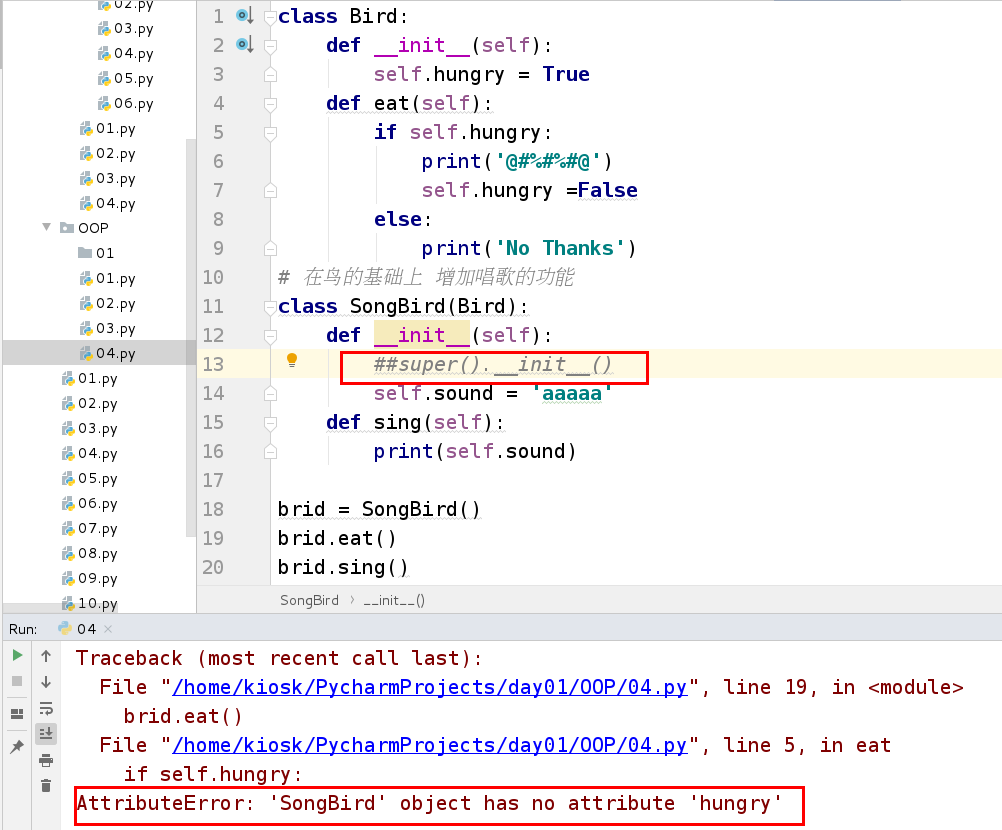Place cursor on 'class SongBird(Bird):' line
Image resolution: width=1002 pixels, height=830 pixels.
tap(403, 307)
